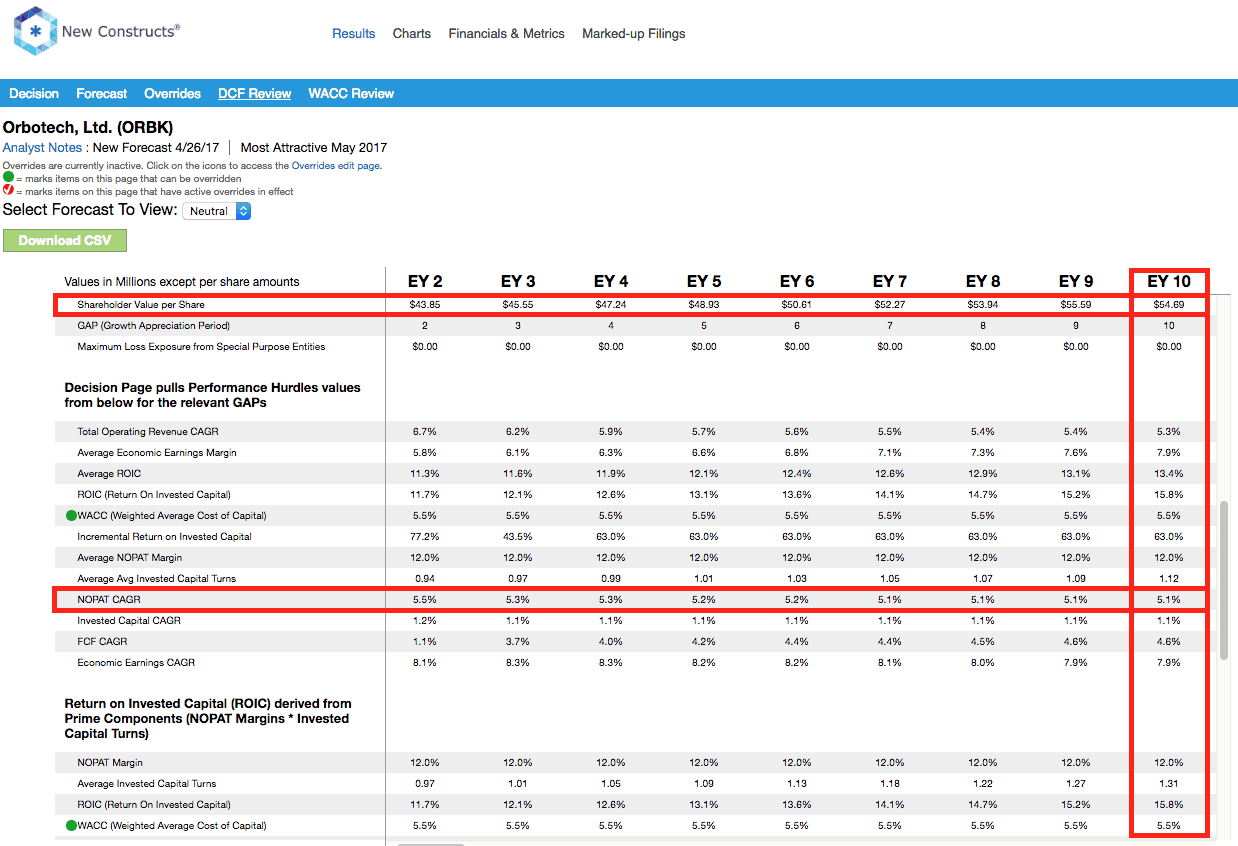Click the EY 4 column header
Viewport: 1238px width, 846px height.
(x=611, y=281)
